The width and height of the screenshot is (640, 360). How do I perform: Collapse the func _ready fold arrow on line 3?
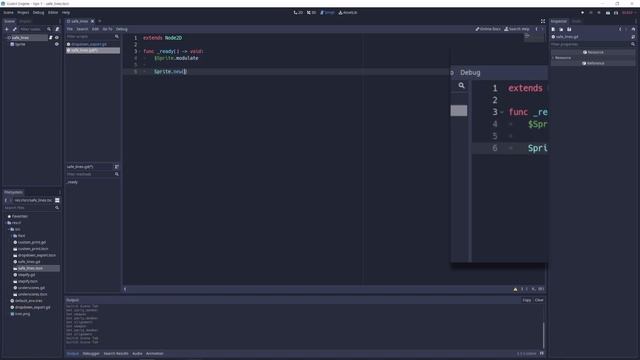pos(140,51)
